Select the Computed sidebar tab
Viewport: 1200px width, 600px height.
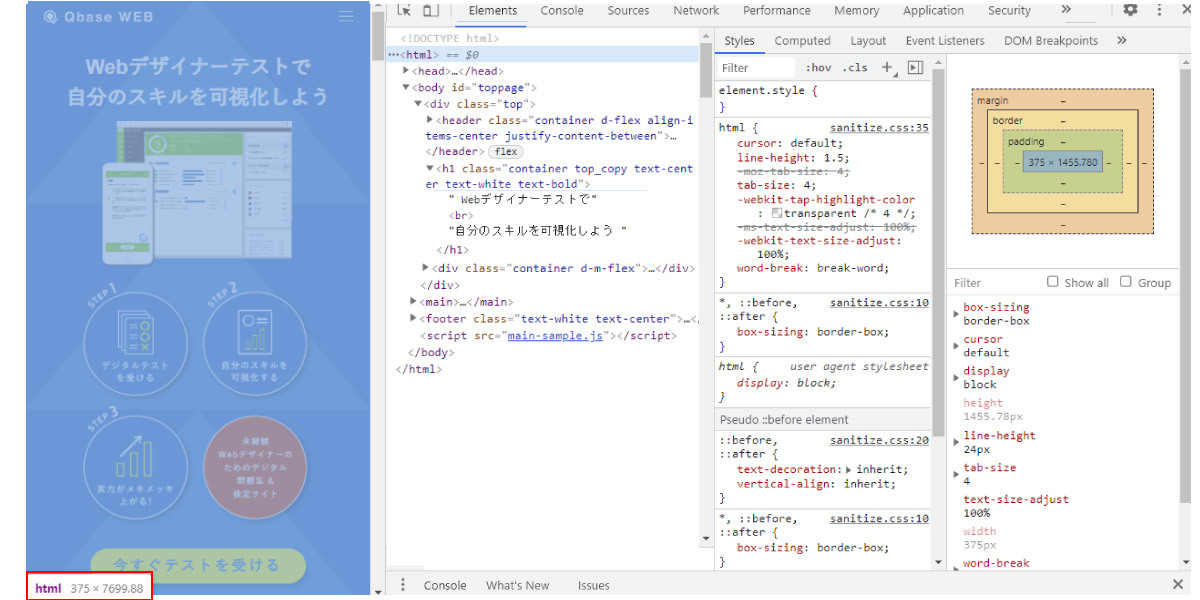tap(802, 41)
